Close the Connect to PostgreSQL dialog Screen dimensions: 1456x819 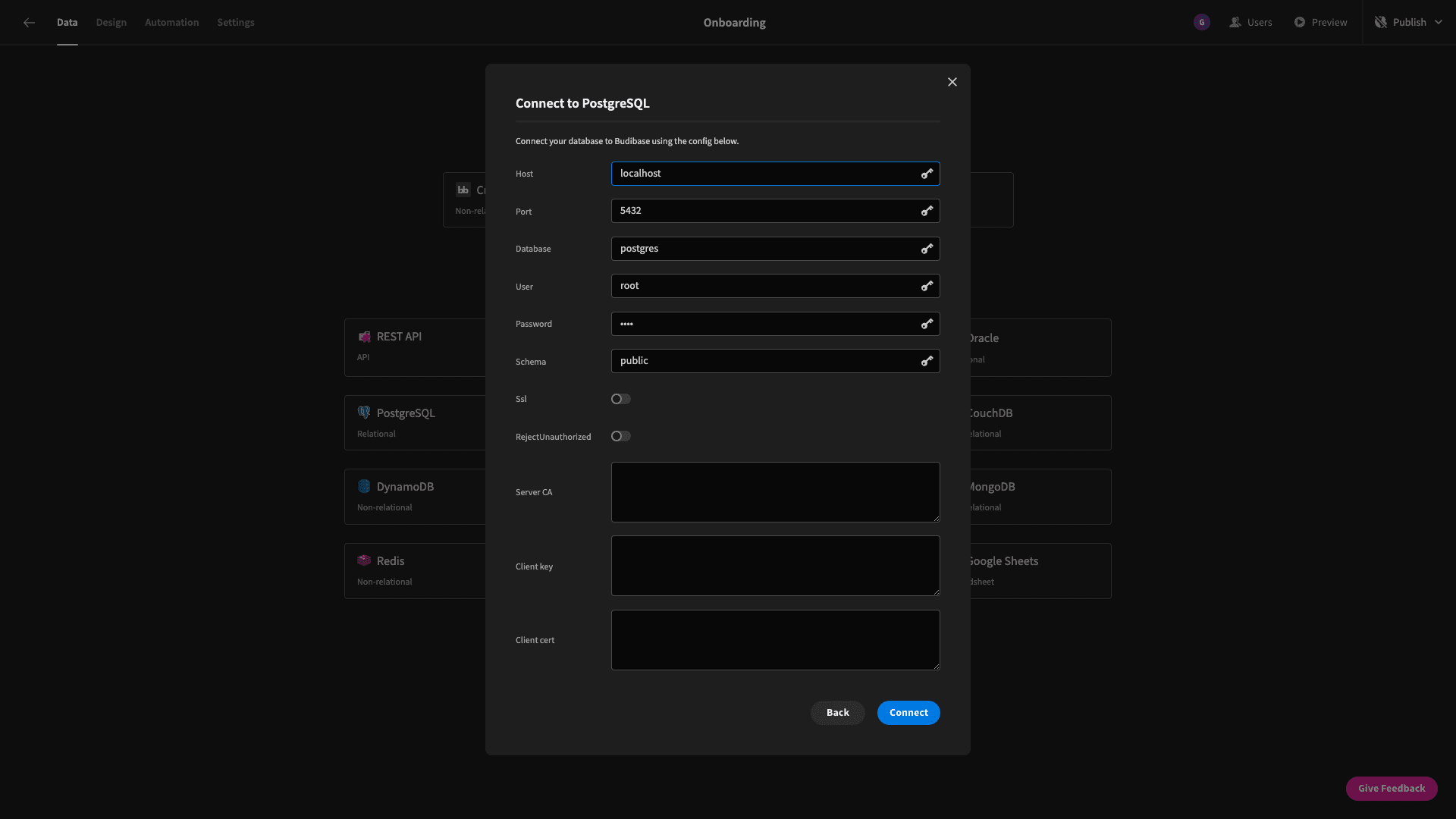[952, 82]
